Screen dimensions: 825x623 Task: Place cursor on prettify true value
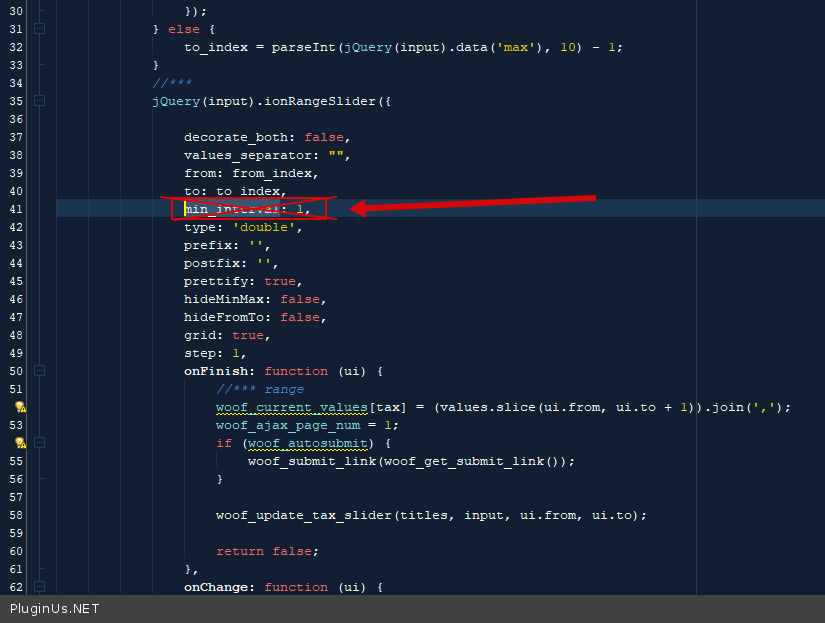280,281
